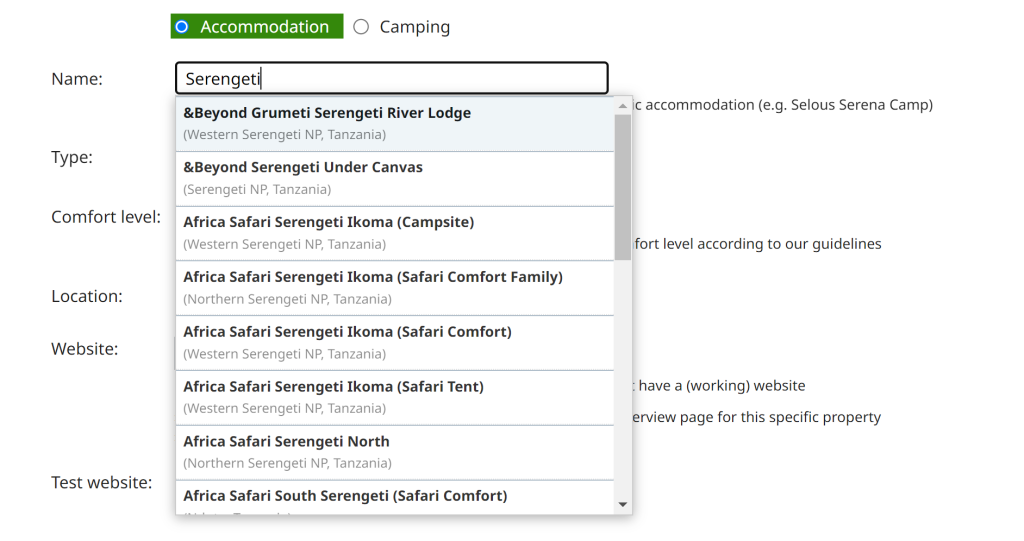1024x541 pixels.
Task: Click the Type: field label
Action: point(72,157)
